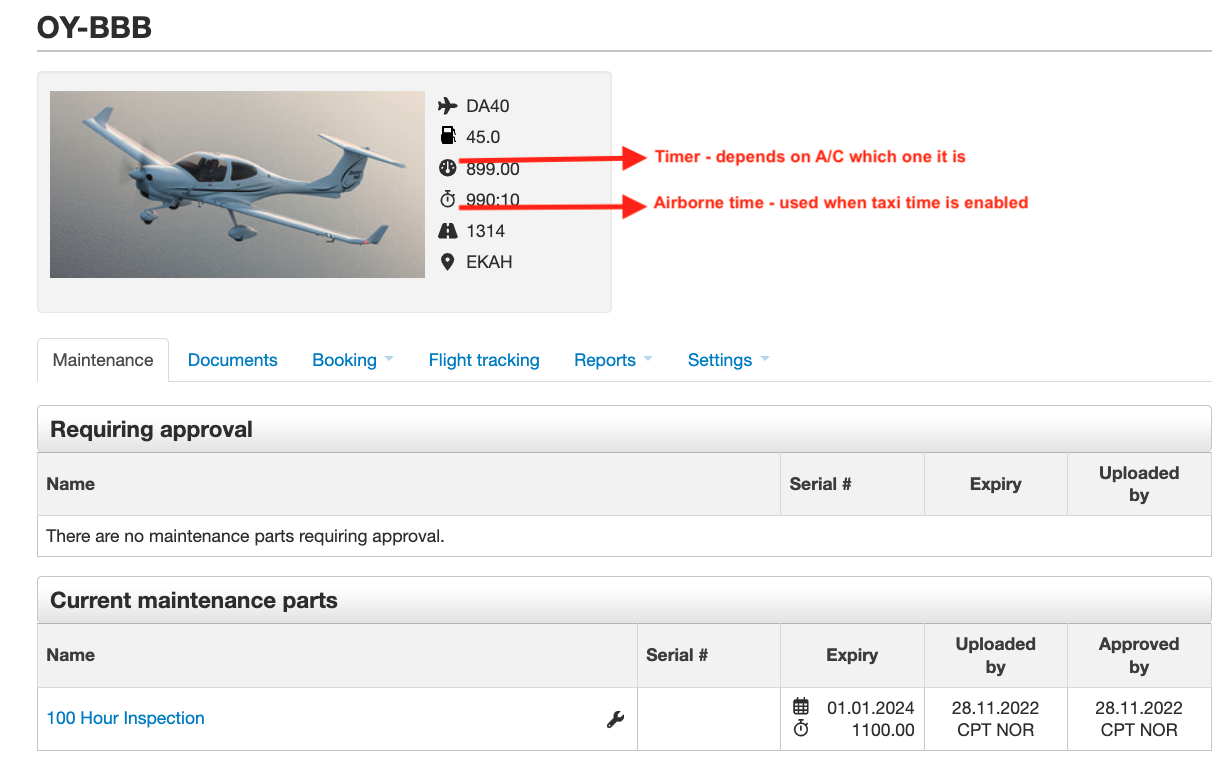The image size is (1231, 765).
Task: Open the Flight tracking tab
Action: 484,359
